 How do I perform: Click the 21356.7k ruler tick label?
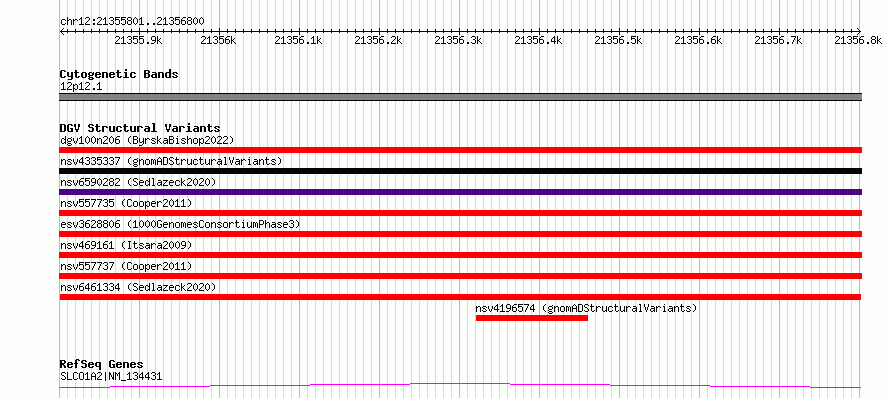pos(778,40)
